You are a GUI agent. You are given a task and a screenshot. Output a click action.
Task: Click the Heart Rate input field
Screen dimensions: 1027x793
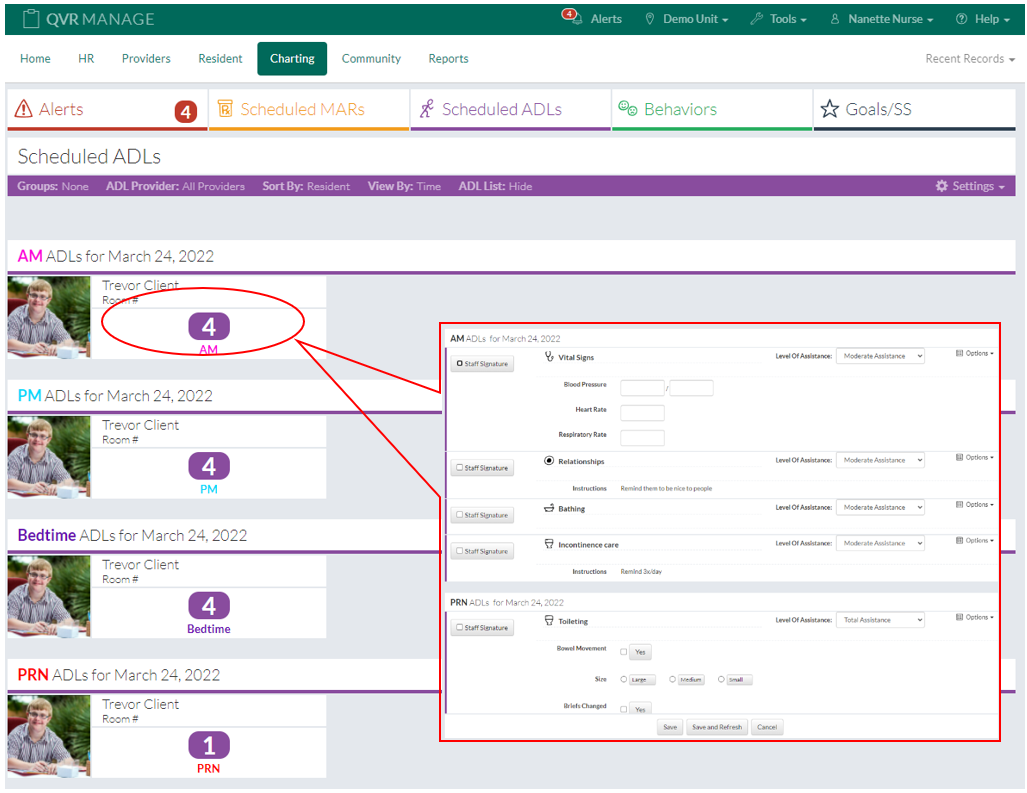tap(642, 413)
